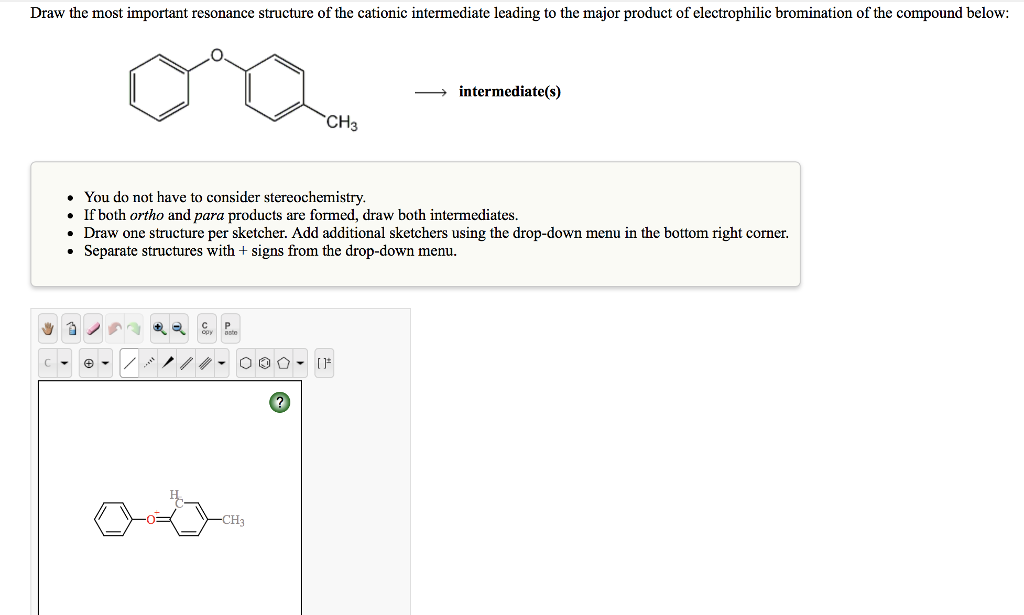The width and height of the screenshot is (1024, 615).
Task: Undo the last sketch action
Action: click(x=116, y=328)
